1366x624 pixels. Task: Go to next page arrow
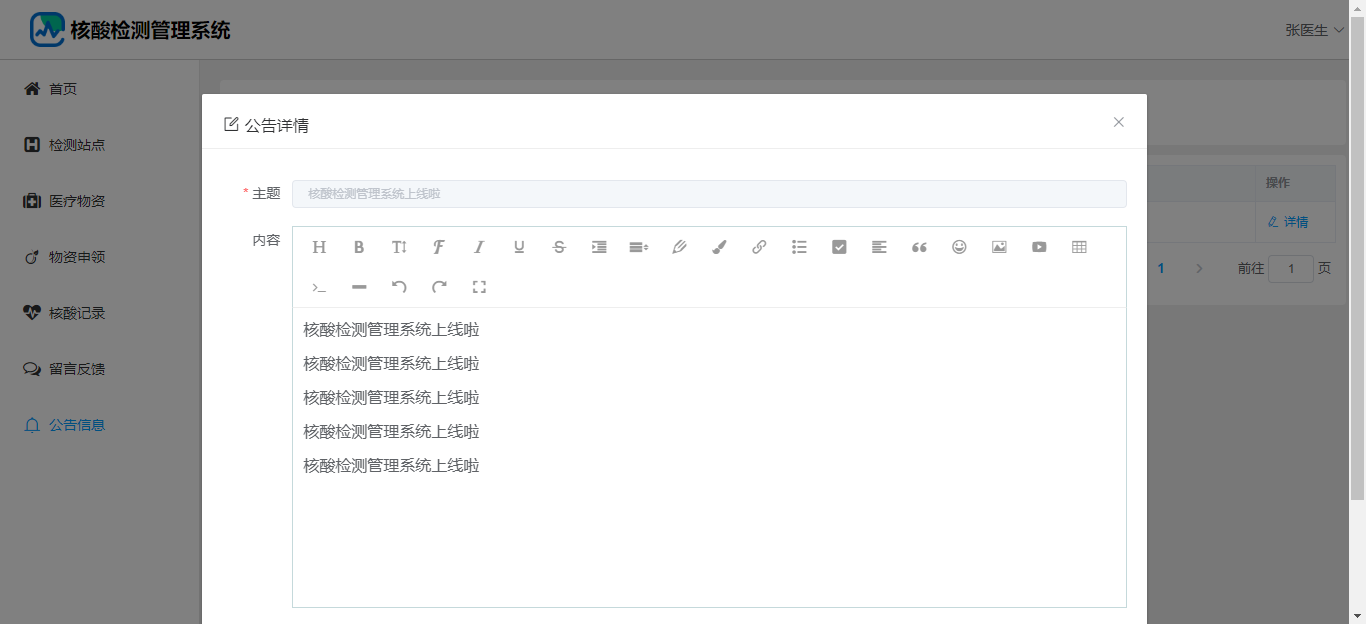1199,269
